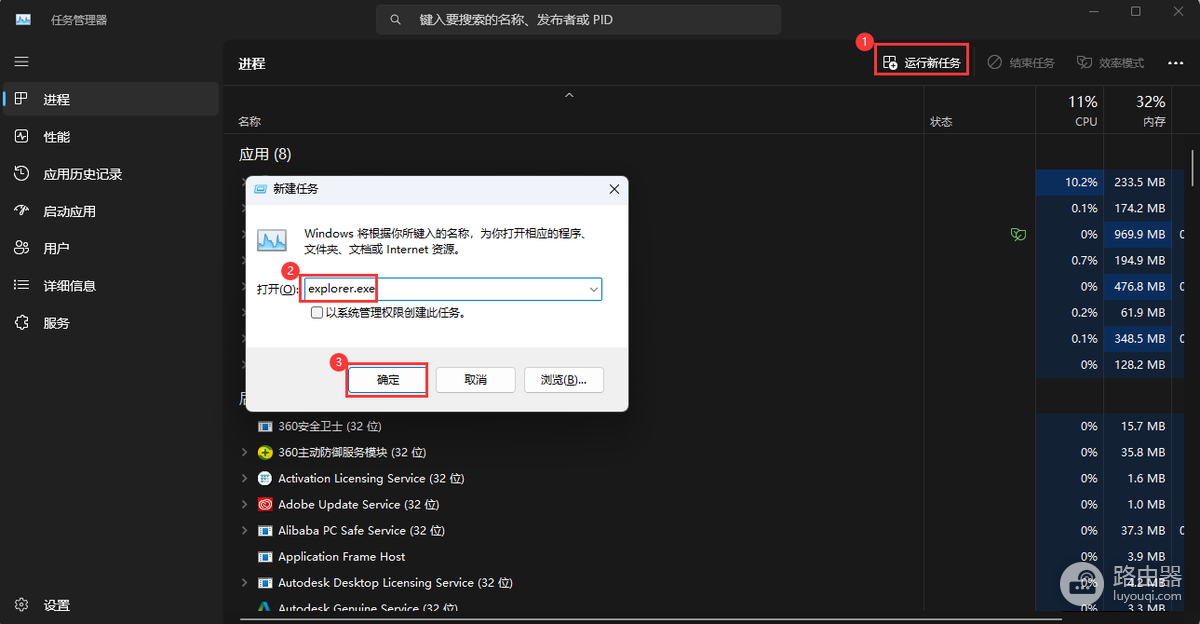Expand Activation Licensing Service row
This screenshot has width=1200, height=624.
click(245, 478)
